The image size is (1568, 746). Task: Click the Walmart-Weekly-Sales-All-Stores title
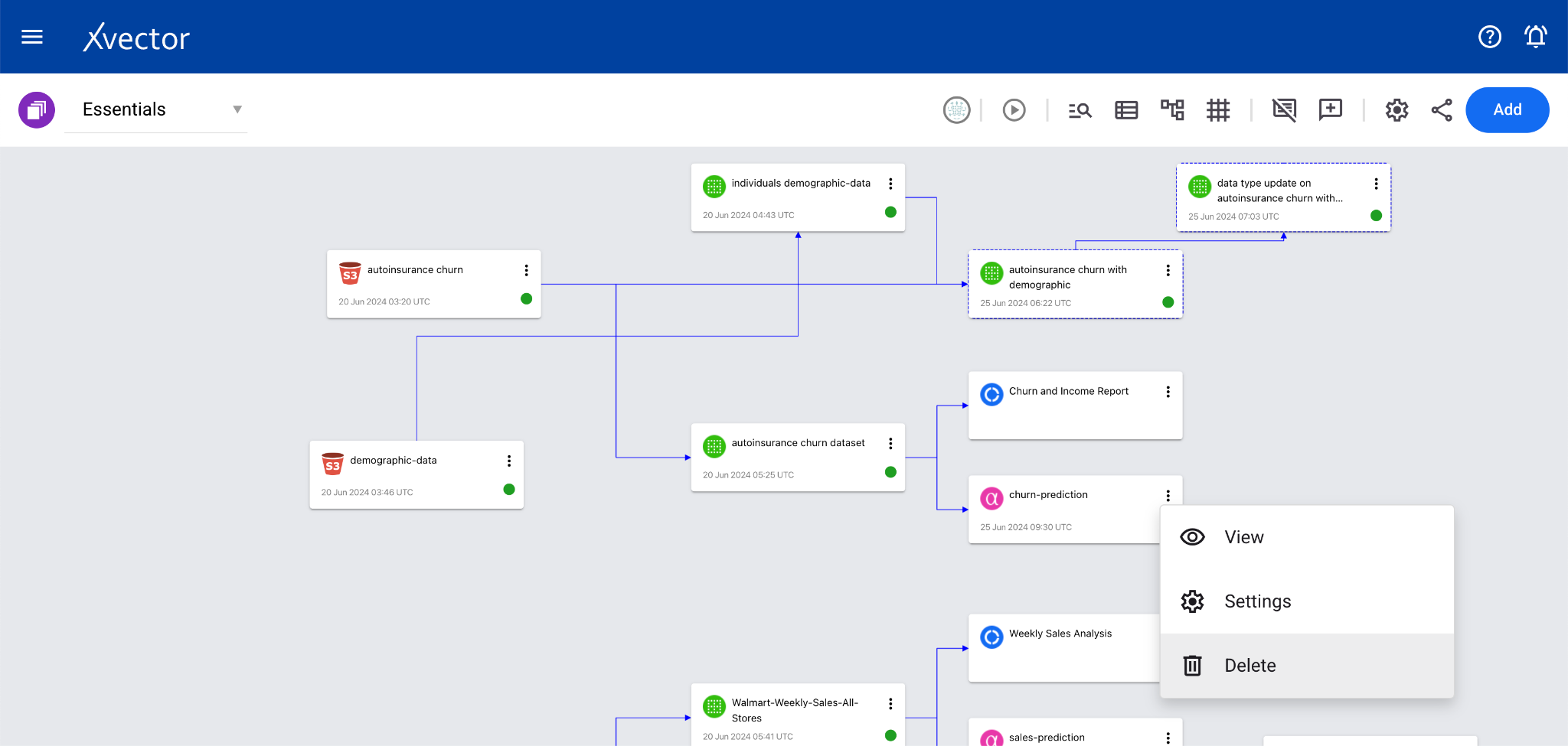click(795, 710)
